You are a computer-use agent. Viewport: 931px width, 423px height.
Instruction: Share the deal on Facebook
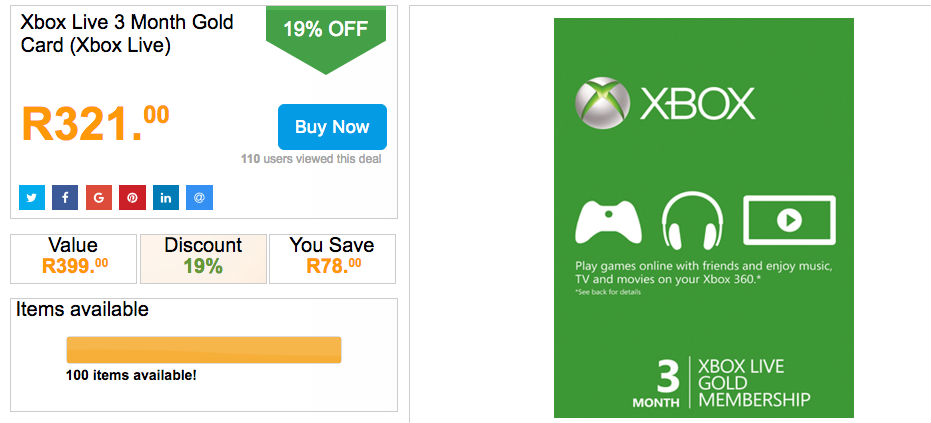(x=65, y=197)
